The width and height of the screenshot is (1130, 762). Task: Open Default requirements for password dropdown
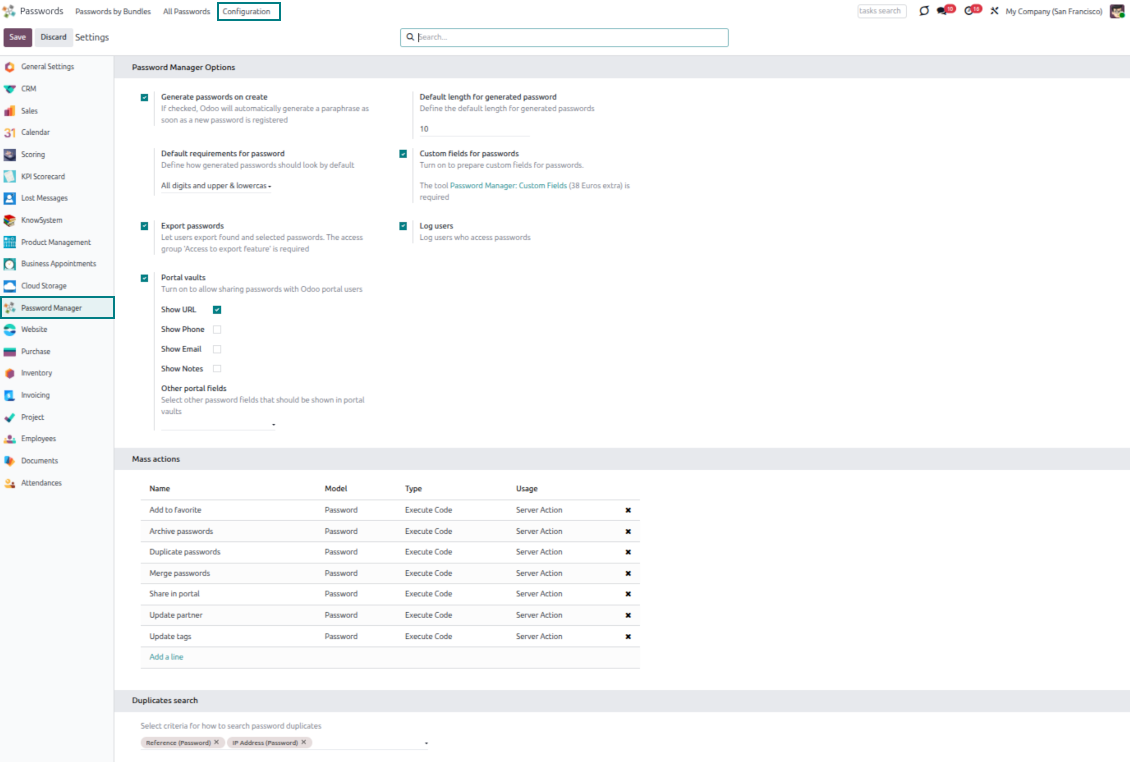217,186
